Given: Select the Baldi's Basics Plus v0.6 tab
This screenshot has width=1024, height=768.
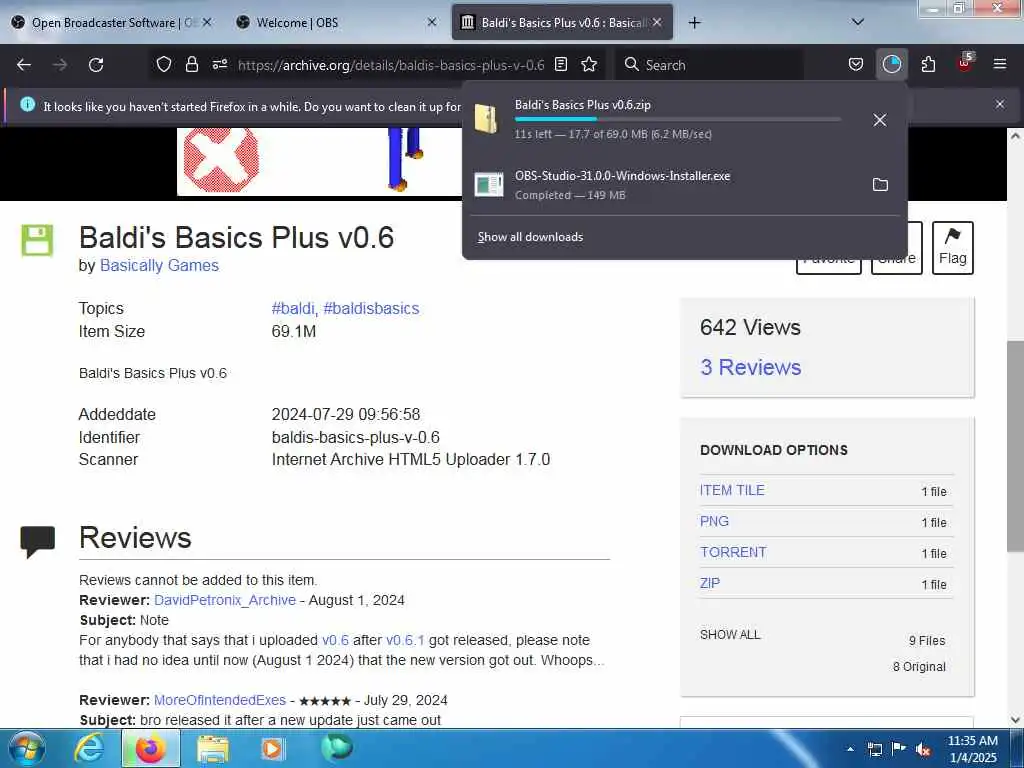Looking at the screenshot, I should (x=563, y=23).
